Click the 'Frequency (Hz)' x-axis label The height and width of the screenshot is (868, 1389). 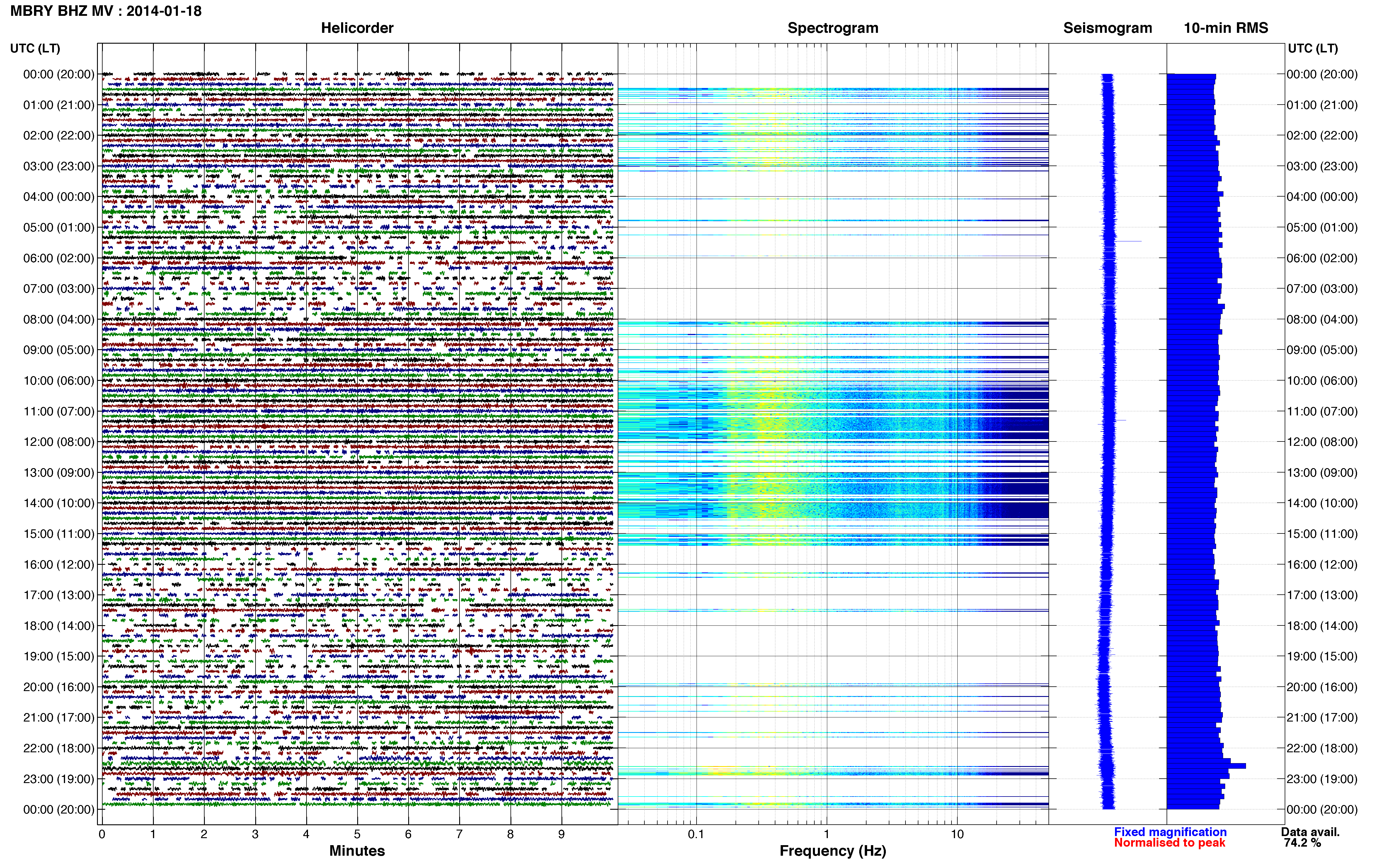pyautogui.click(x=833, y=851)
